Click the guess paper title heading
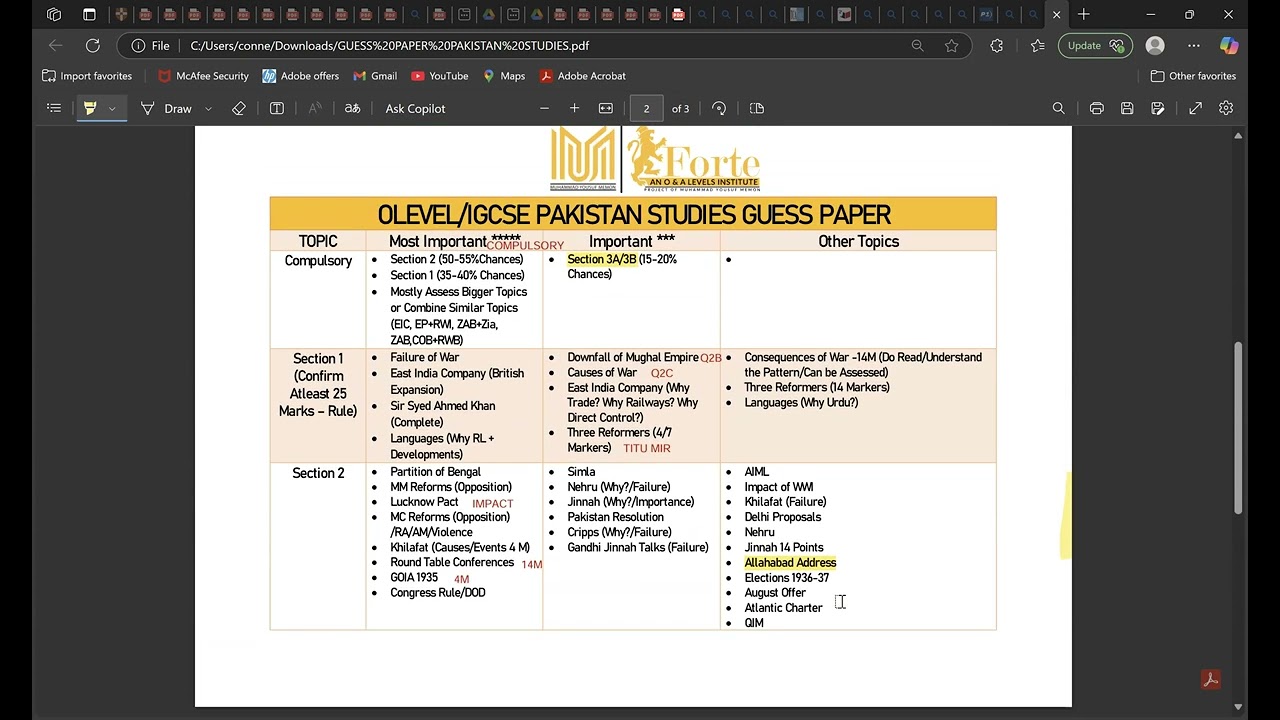 (x=634, y=214)
